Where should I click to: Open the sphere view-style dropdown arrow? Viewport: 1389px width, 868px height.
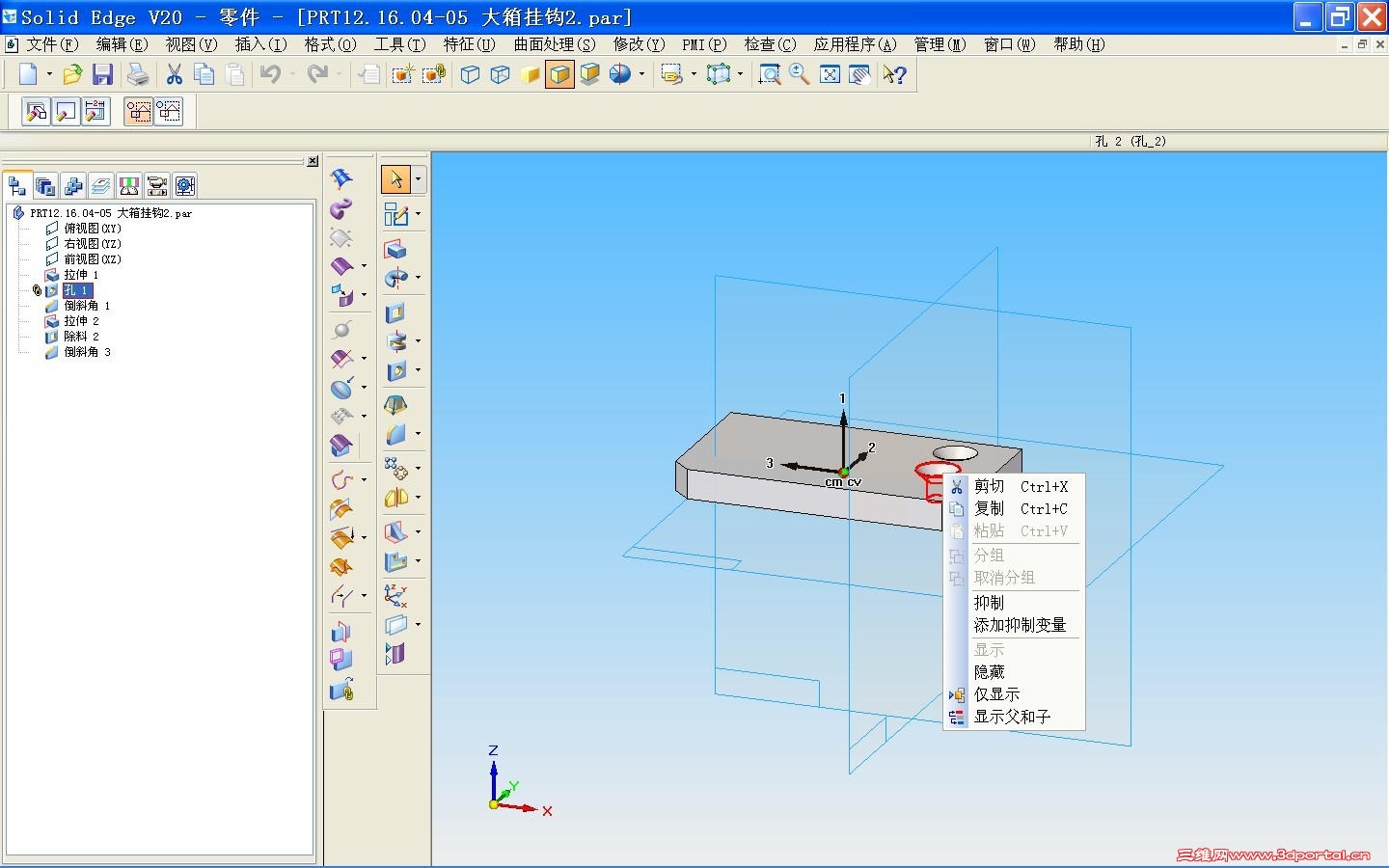[641, 74]
